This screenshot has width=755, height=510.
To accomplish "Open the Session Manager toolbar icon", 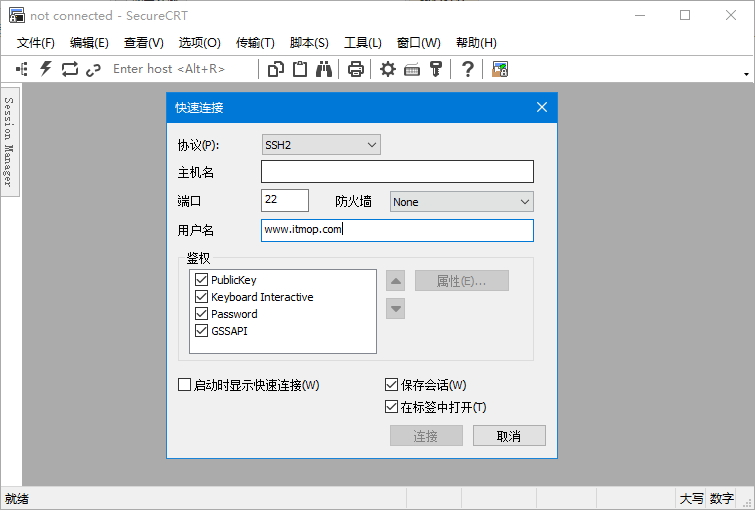I will click(22, 69).
